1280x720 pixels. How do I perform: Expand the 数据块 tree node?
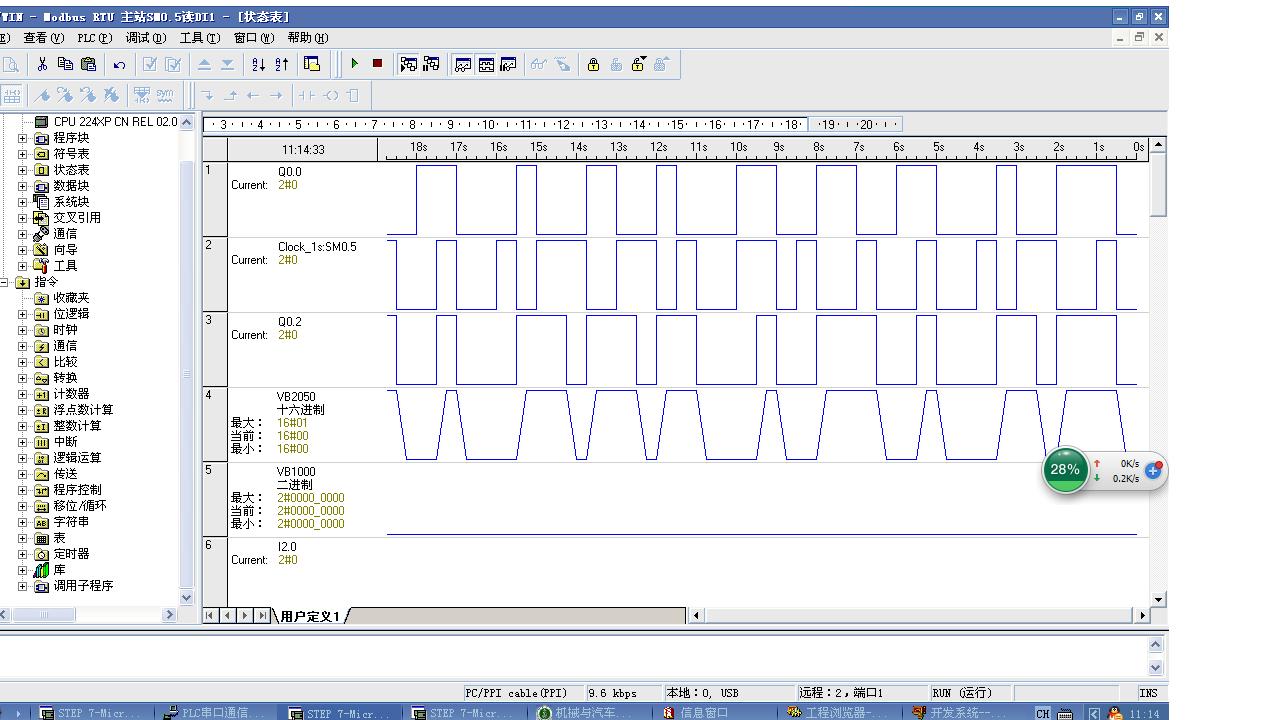tap(23, 186)
